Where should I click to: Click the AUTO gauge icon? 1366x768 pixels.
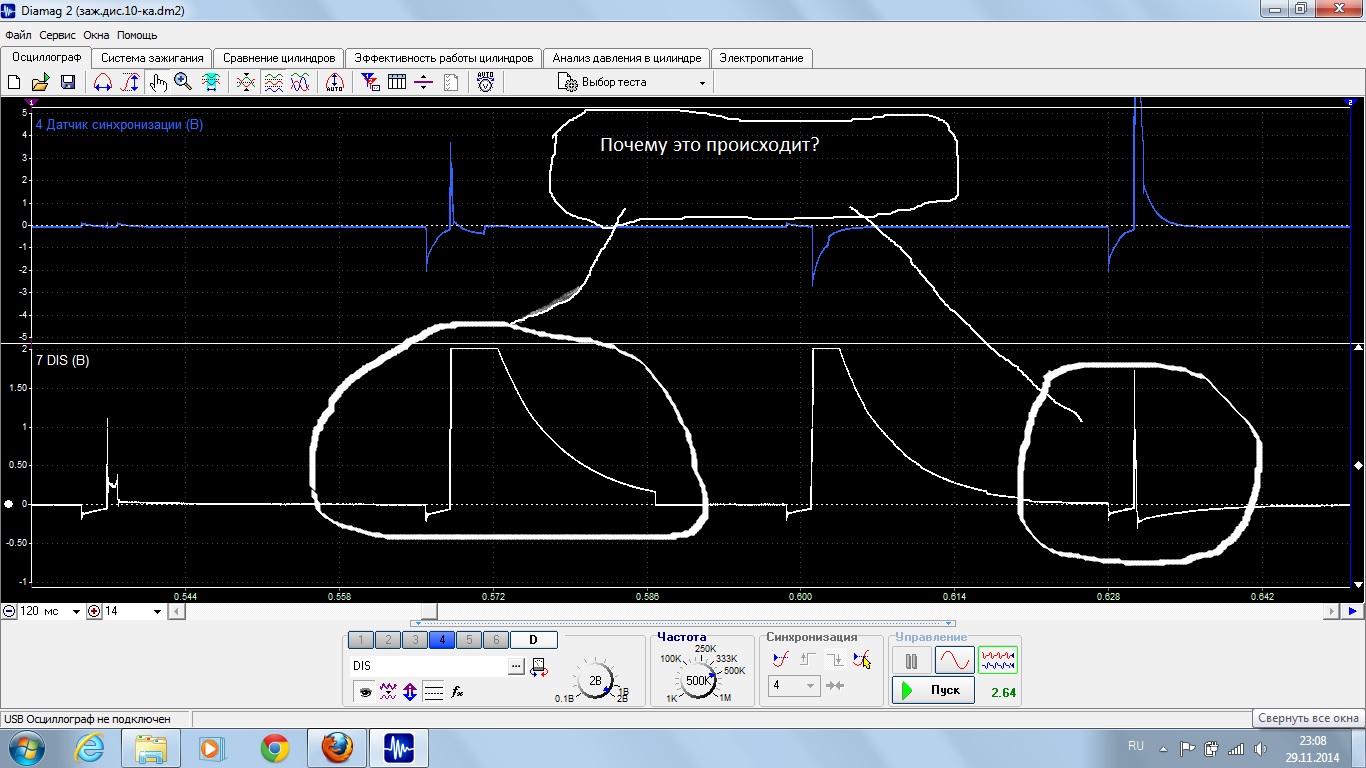coord(485,83)
